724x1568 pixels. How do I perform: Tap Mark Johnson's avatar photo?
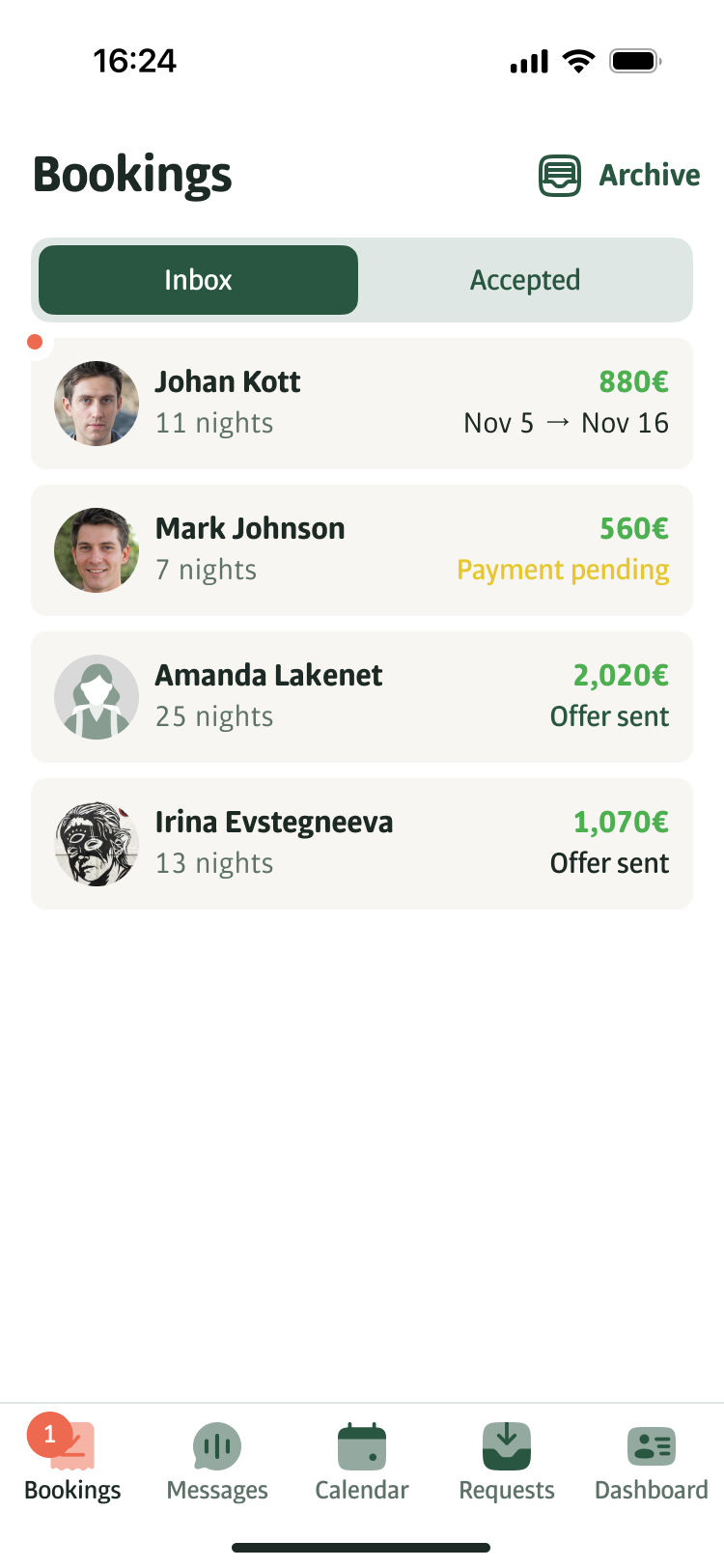coord(97,550)
